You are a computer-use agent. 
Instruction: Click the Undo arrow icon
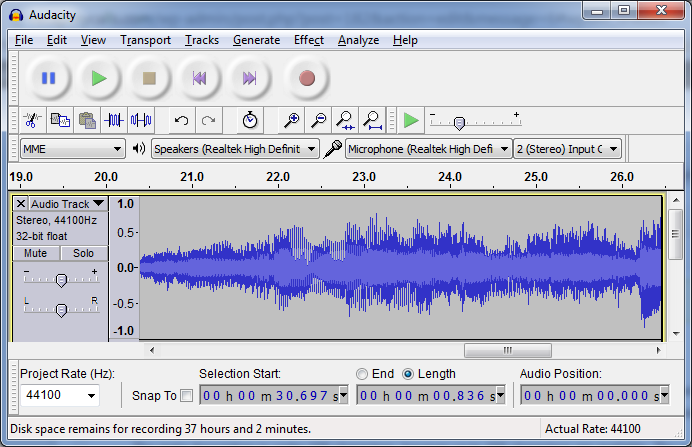(181, 120)
